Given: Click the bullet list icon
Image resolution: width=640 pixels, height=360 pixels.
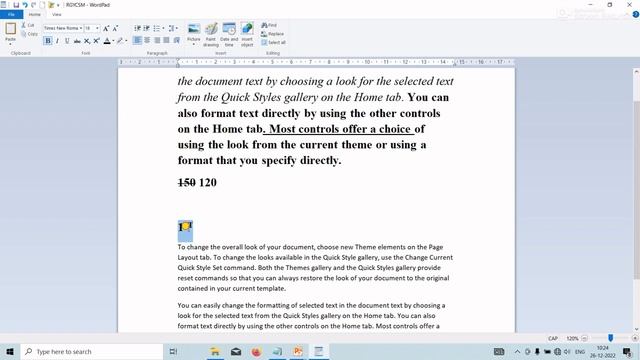Looking at the screenshot, I should (156, 28).
